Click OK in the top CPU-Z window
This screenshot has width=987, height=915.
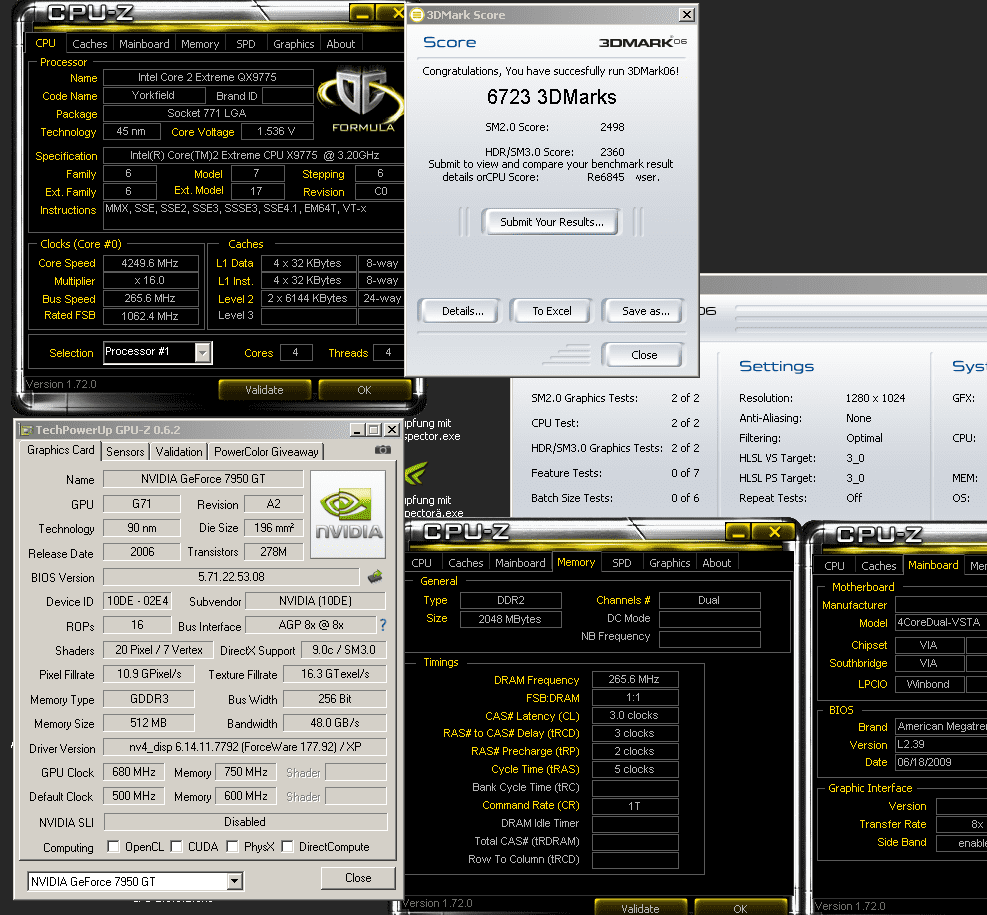(x=364, y=390)
